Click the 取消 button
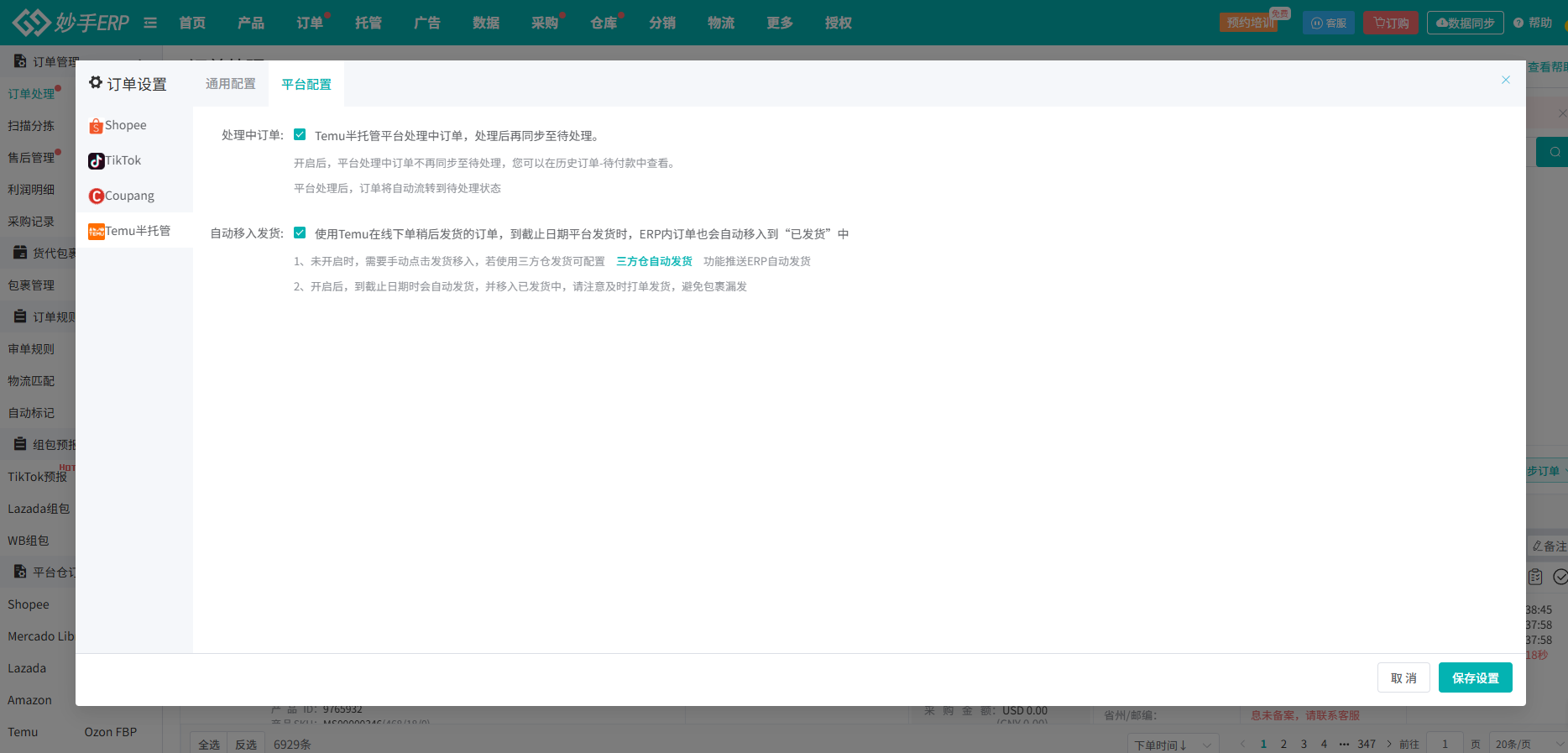Screen dimensions: 1568x753 [x=1403, y=677]
